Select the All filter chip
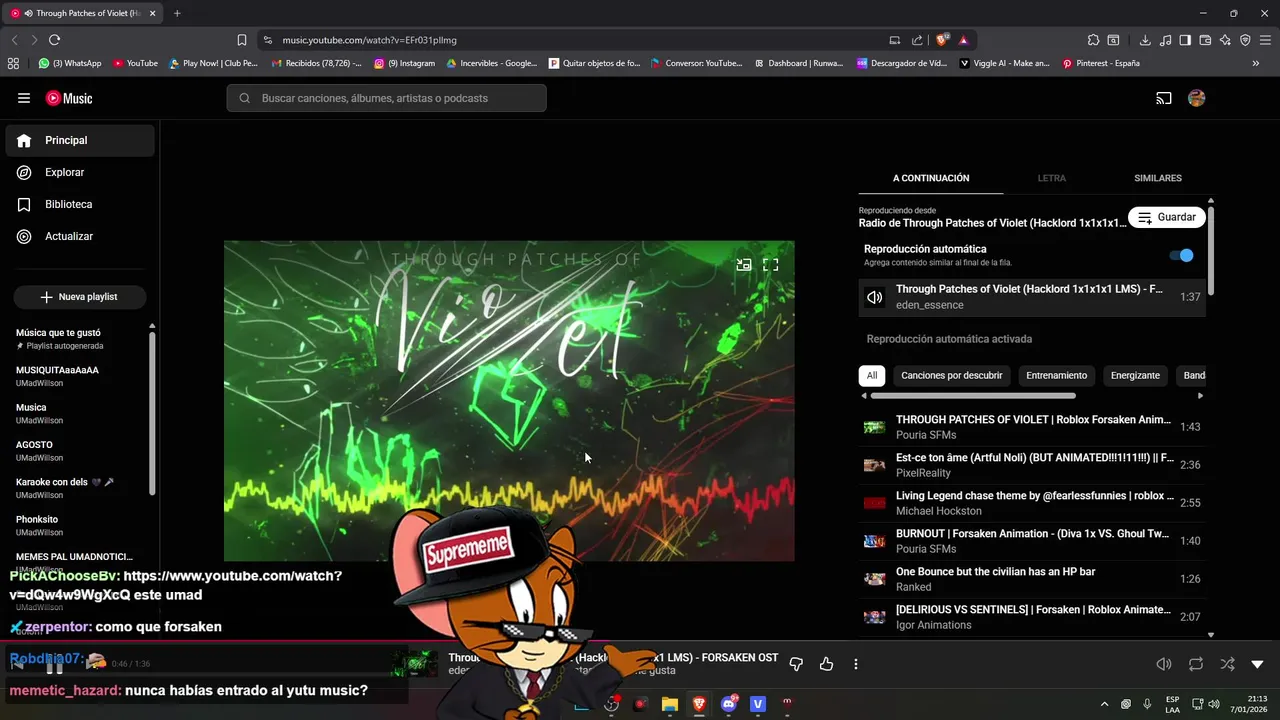This screenshot has height=720, width=1280. tap(872, 376)
